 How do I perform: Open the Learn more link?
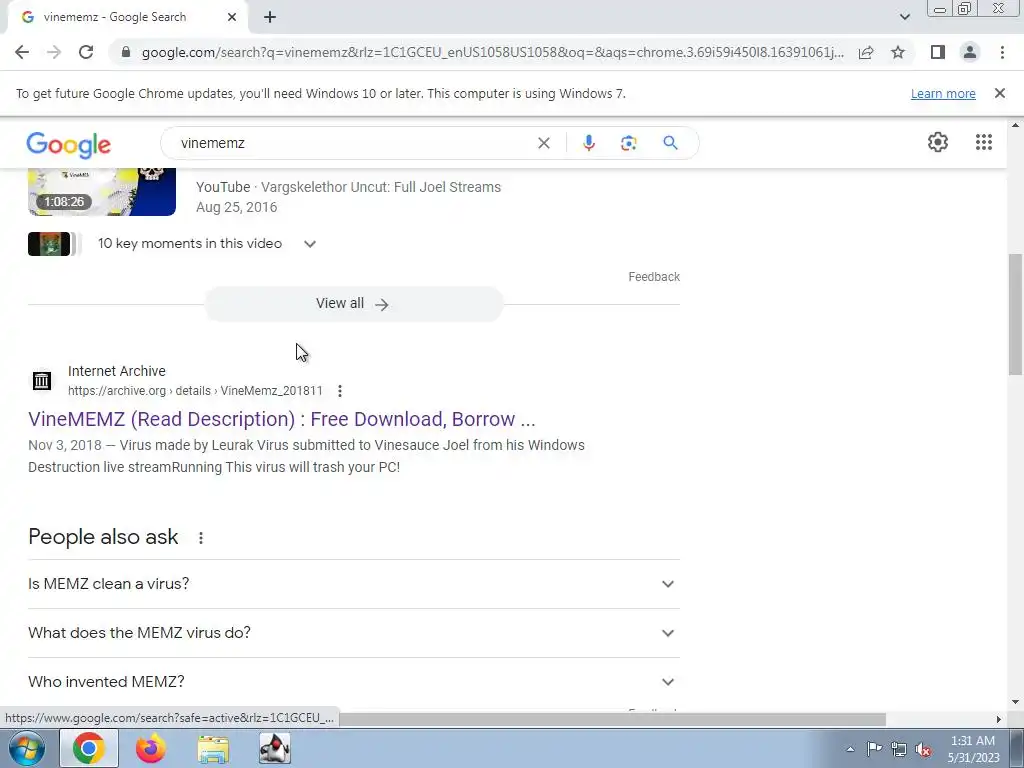pos(943,93)
